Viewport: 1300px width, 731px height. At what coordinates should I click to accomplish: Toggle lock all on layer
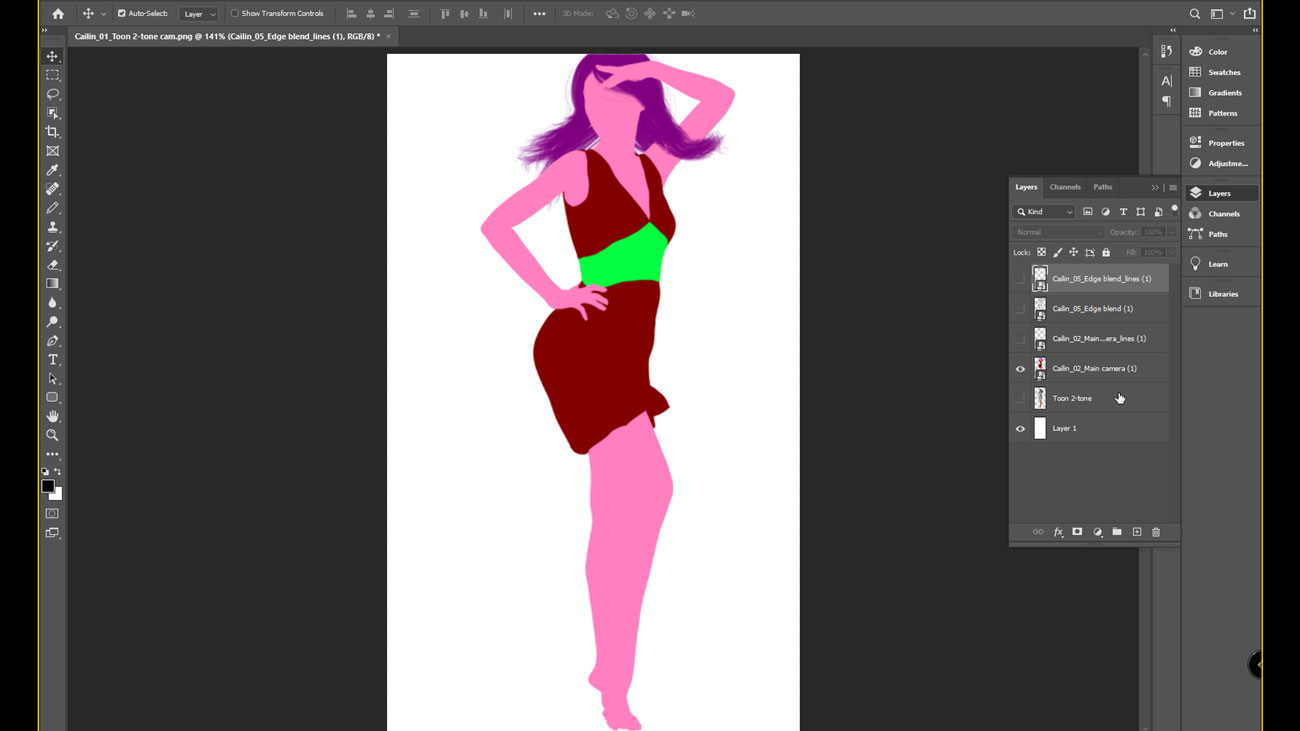coord(1106,253)
